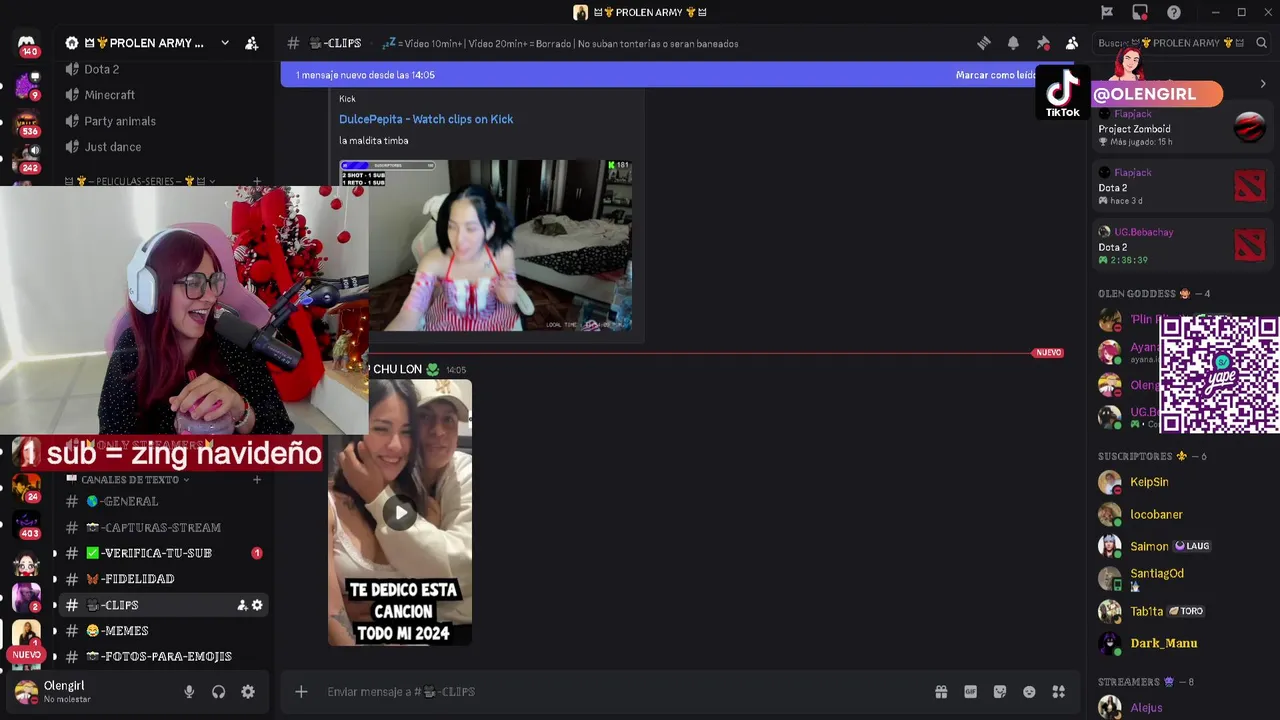Screen dimensions: 1280x720
Task: Open UG.Bebachay Dota 2 activity card
Action: pos(1181,245)
